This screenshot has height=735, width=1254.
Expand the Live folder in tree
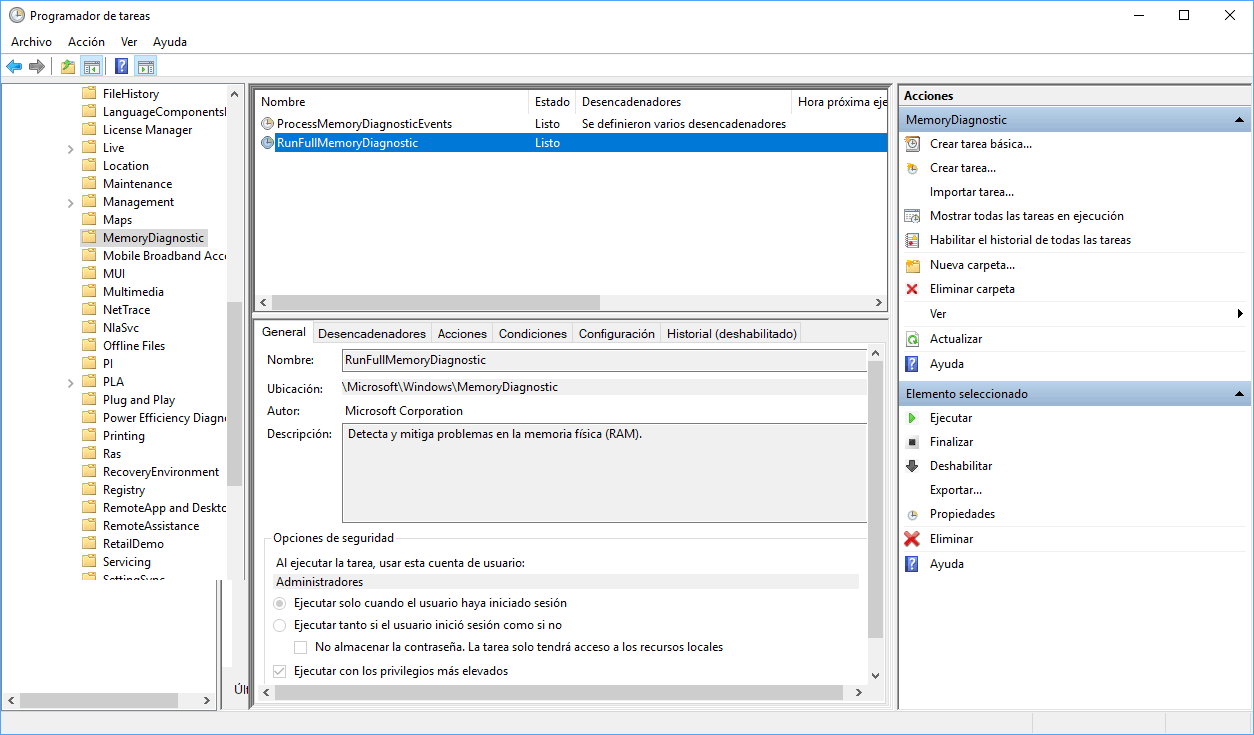(x=71, y=148)
